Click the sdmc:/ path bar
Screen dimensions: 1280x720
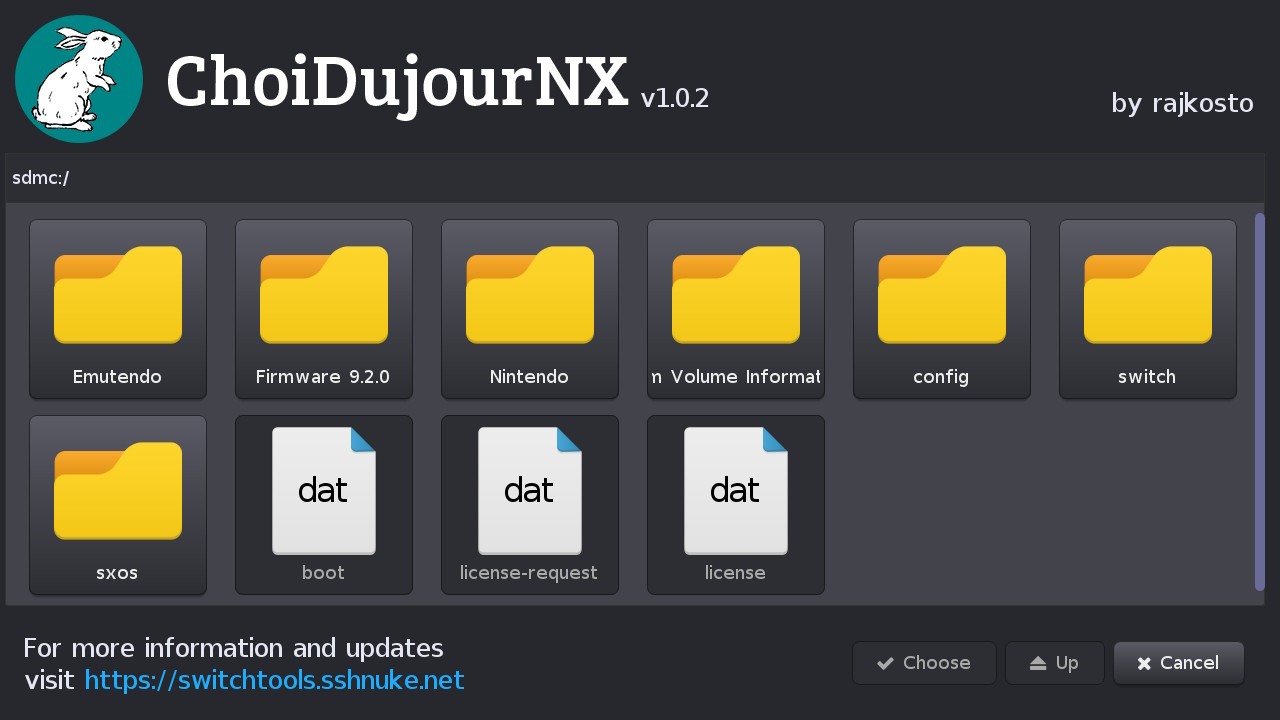634,178
